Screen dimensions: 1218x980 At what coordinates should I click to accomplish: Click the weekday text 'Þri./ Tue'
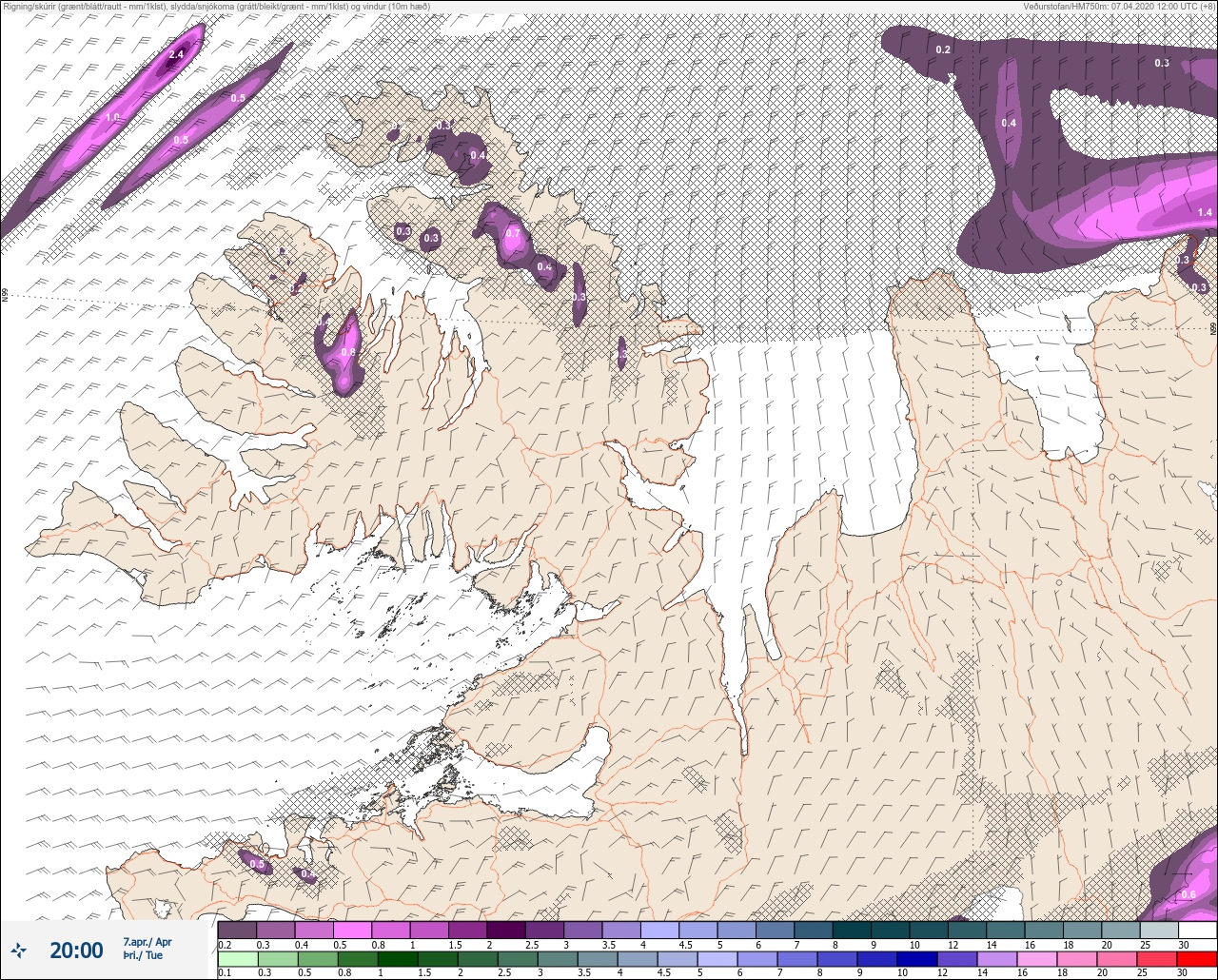click(x=143, y=956)
